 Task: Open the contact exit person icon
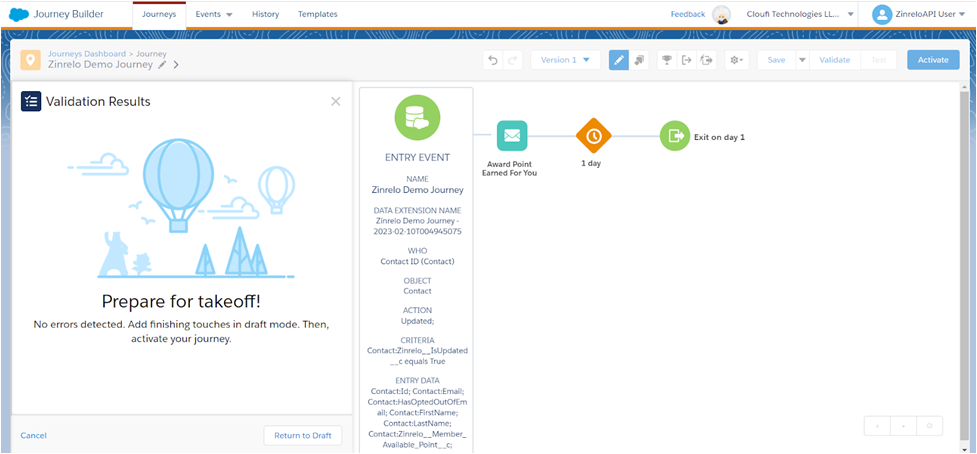pos(707,60)
